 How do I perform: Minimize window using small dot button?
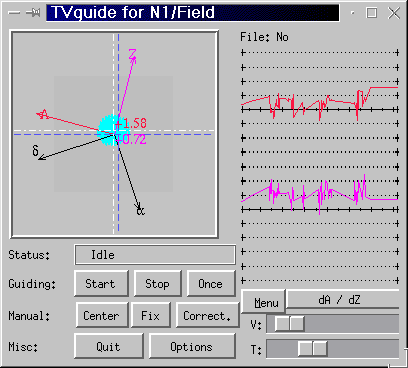coord(353,13)
